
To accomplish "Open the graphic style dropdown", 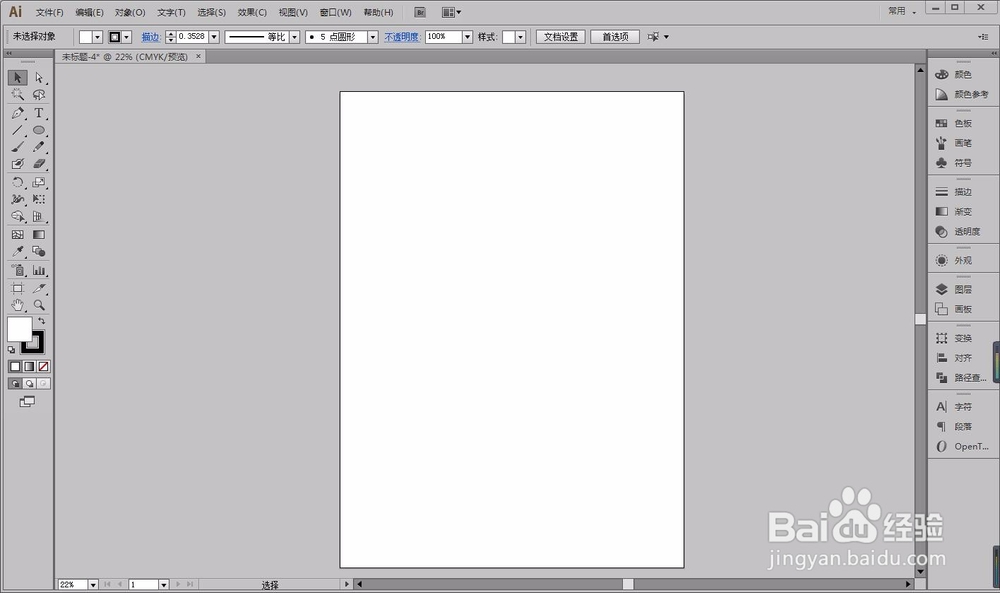I will (x=520, y=37).
